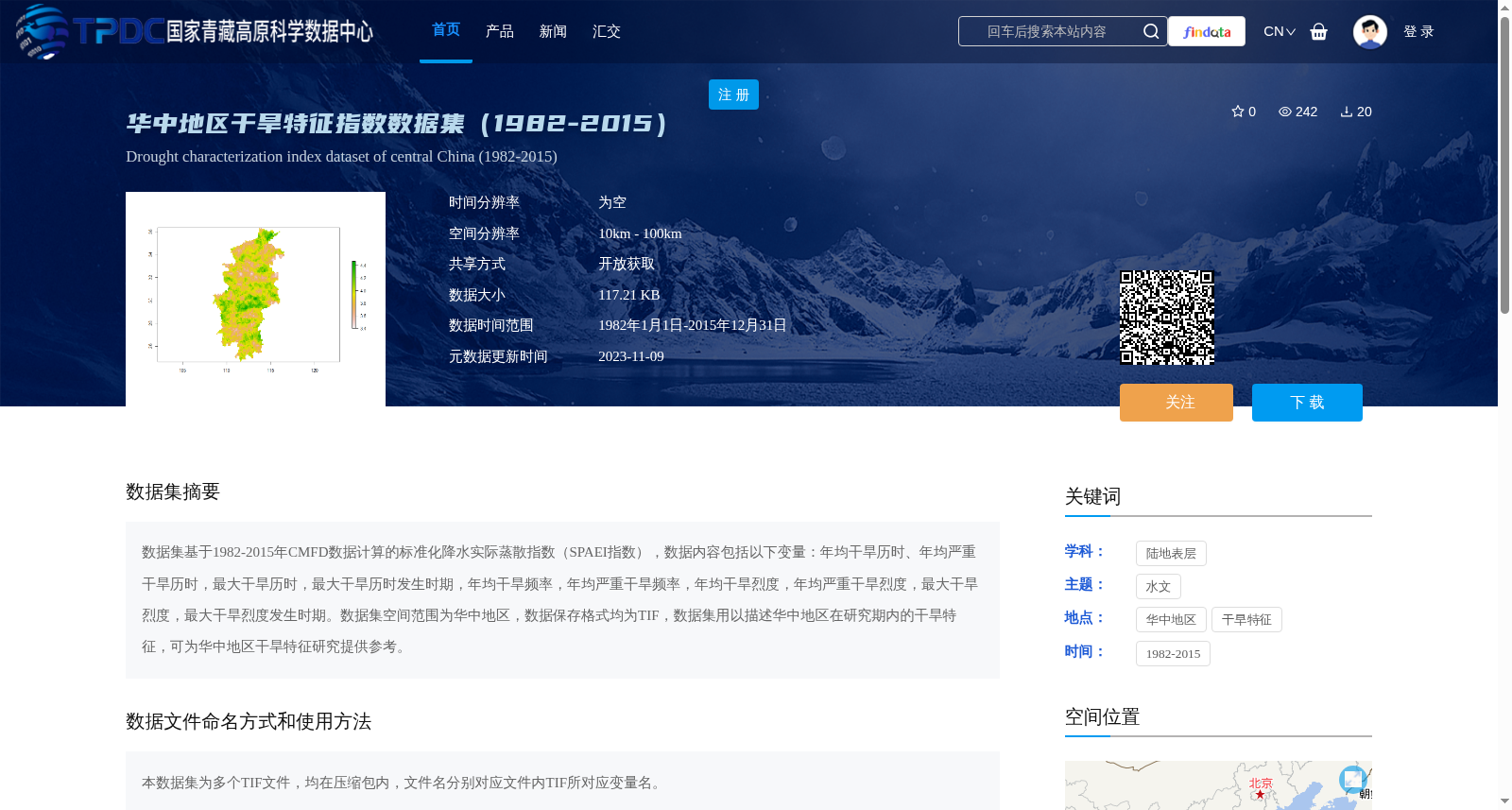Click the user avatar icon
1512x810 pixels.
(1369, 31)
